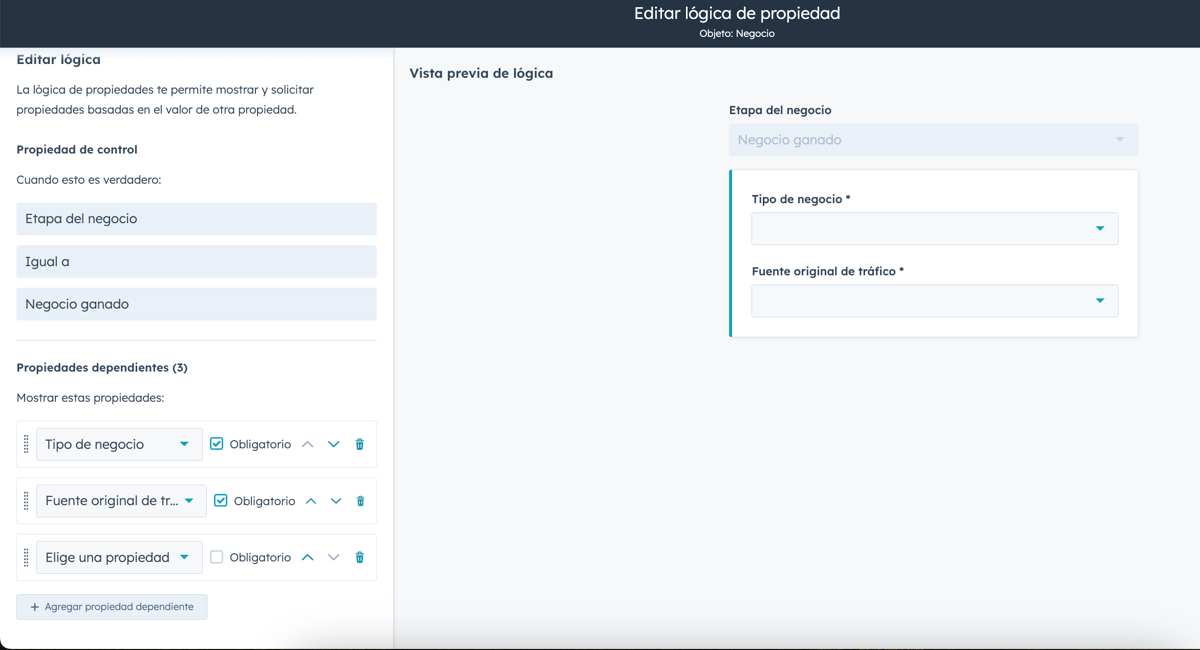Move Fuente original de tráfico row down
Viewport: 1200px width, 650px height.
(x=336, y=501)
